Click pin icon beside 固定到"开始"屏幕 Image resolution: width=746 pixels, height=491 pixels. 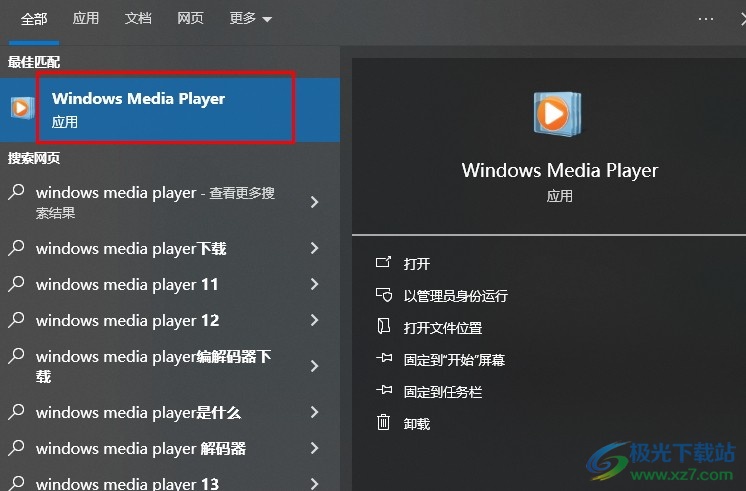pyautogui.click(x=384, y=358)
